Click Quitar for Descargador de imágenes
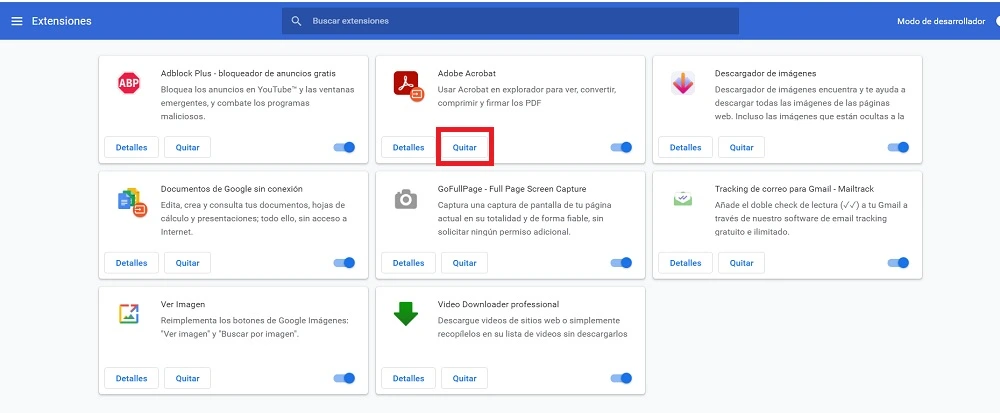 (x=741, y=147)
